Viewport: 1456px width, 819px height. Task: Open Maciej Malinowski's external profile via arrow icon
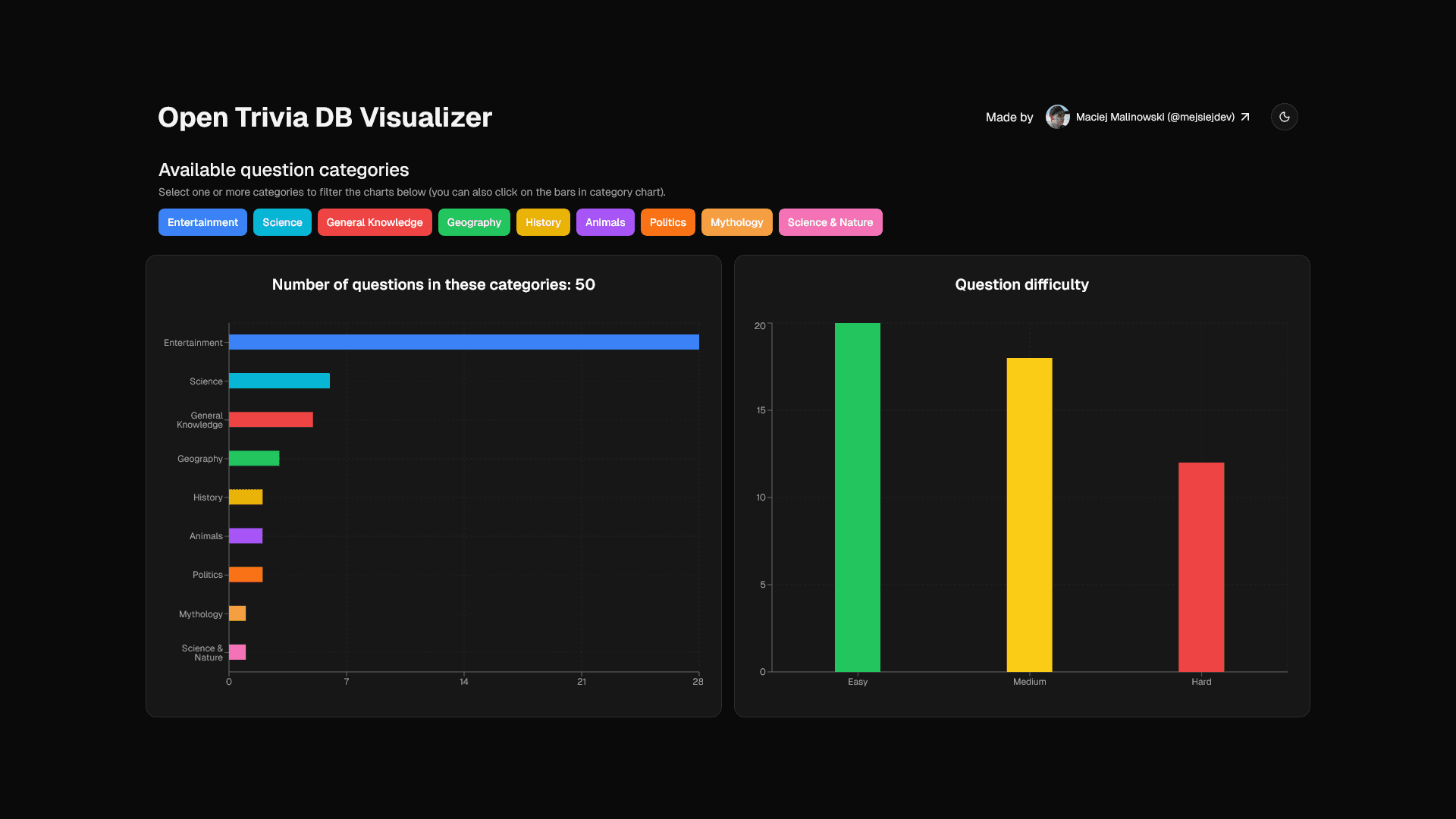1245,117
